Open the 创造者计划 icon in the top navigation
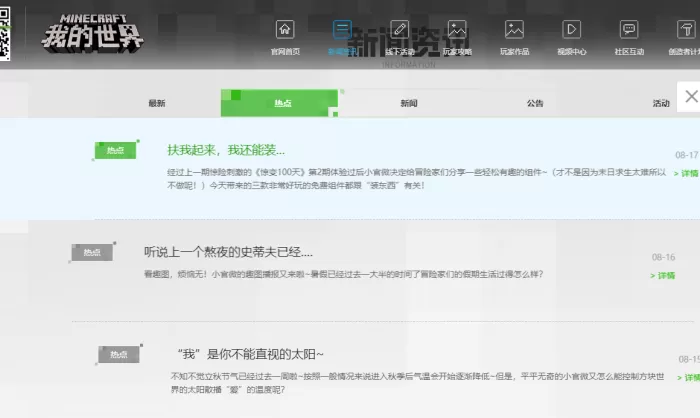Viewport: 700px width, 418px height. tap(686, 29)
